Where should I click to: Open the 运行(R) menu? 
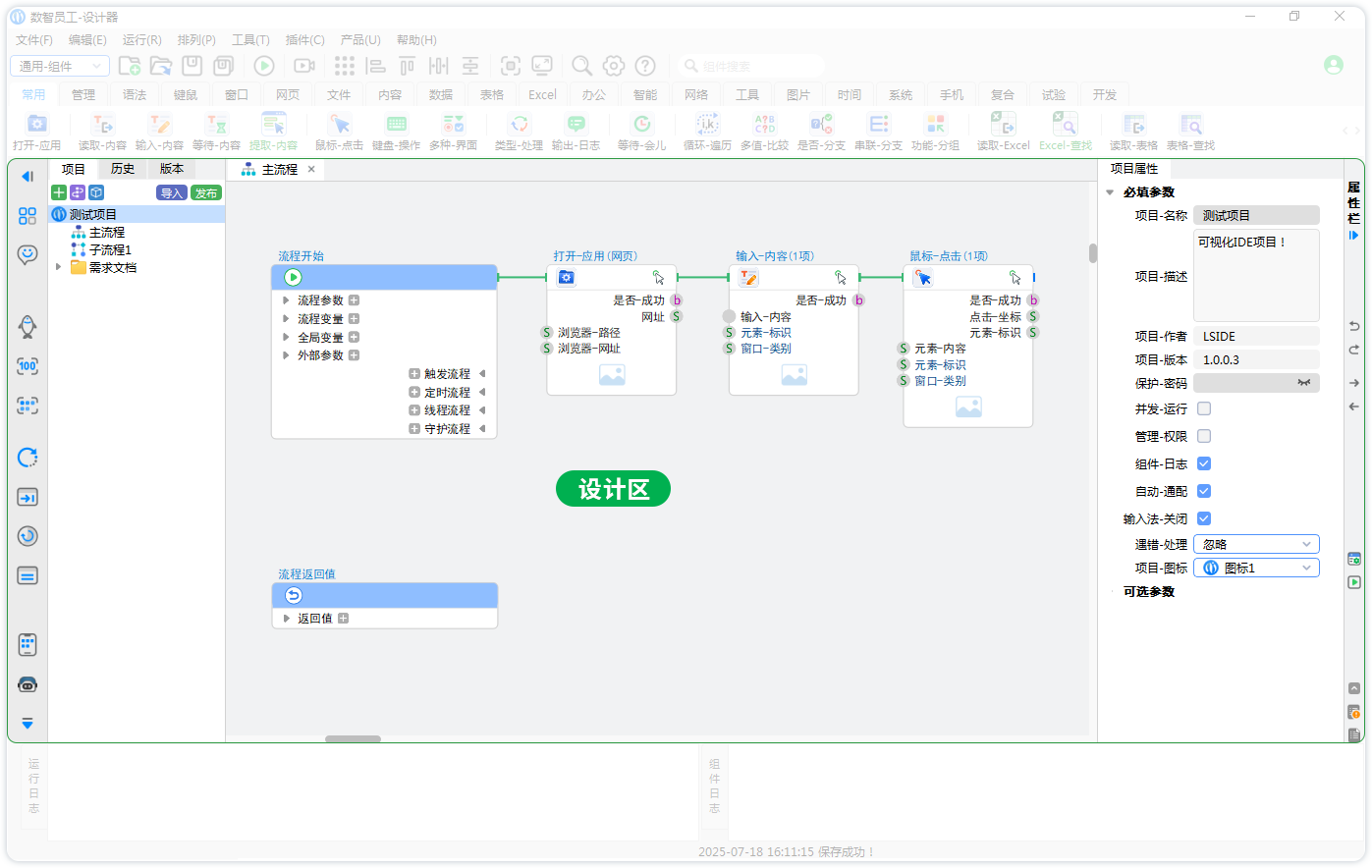point(141,39)
